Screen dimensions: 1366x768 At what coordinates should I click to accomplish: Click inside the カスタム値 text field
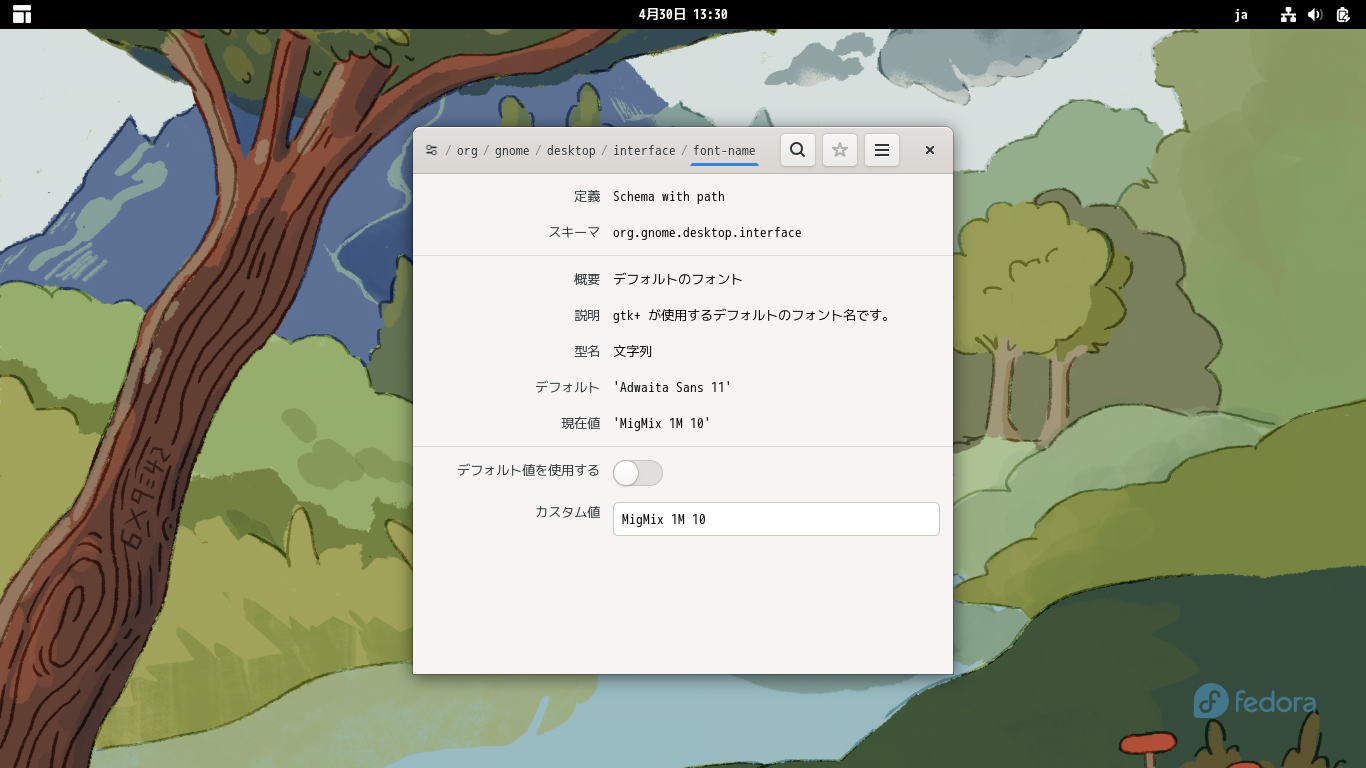[776, 519]
